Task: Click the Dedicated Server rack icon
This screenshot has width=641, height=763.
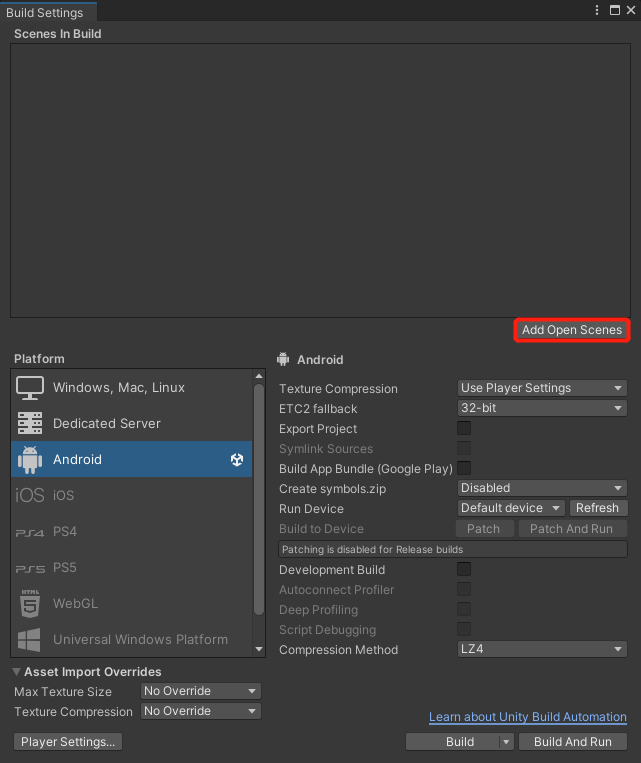Action: pyautogui.click(x=30, y=423)
